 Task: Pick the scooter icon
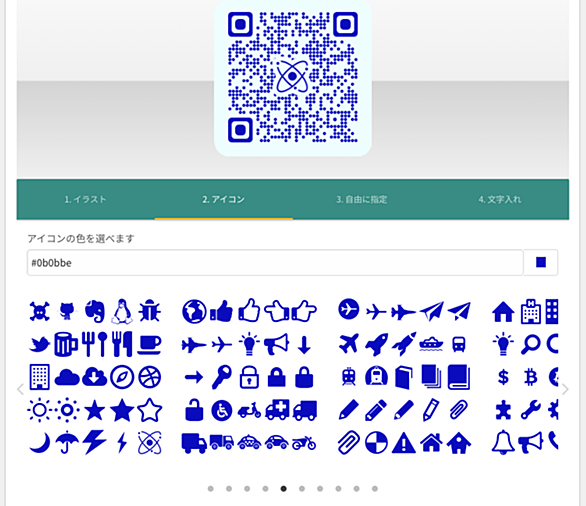click(249, 410)
